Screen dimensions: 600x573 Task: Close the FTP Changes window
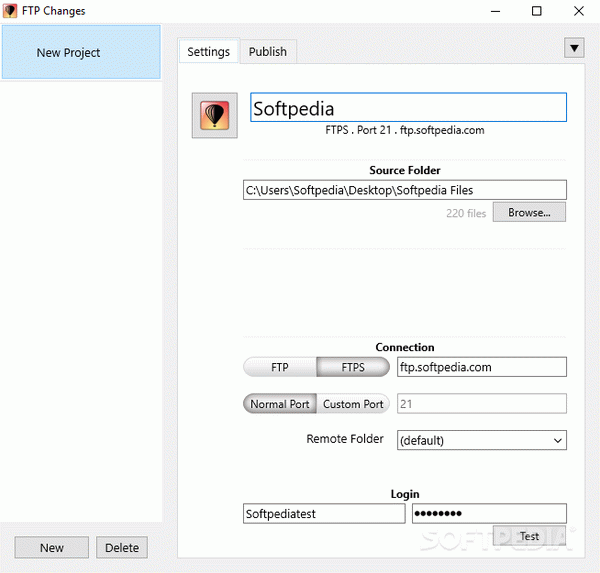[579, 11]
